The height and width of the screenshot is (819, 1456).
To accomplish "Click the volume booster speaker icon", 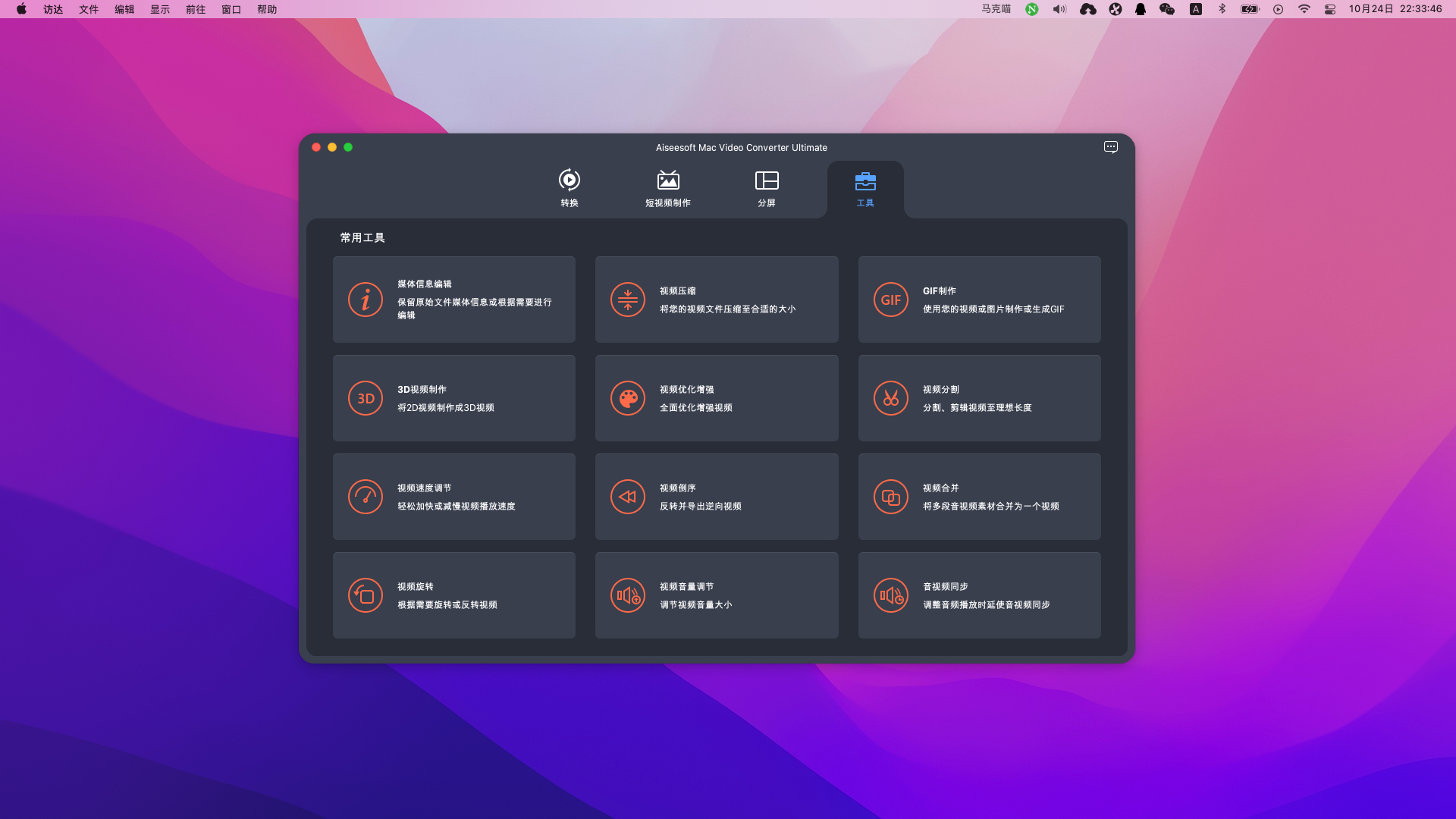I will coord(628,595).
